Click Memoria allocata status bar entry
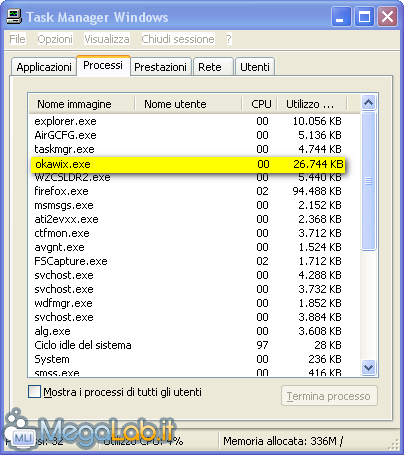The height and width of the screenshot is (455, 404). coord(283,441)
